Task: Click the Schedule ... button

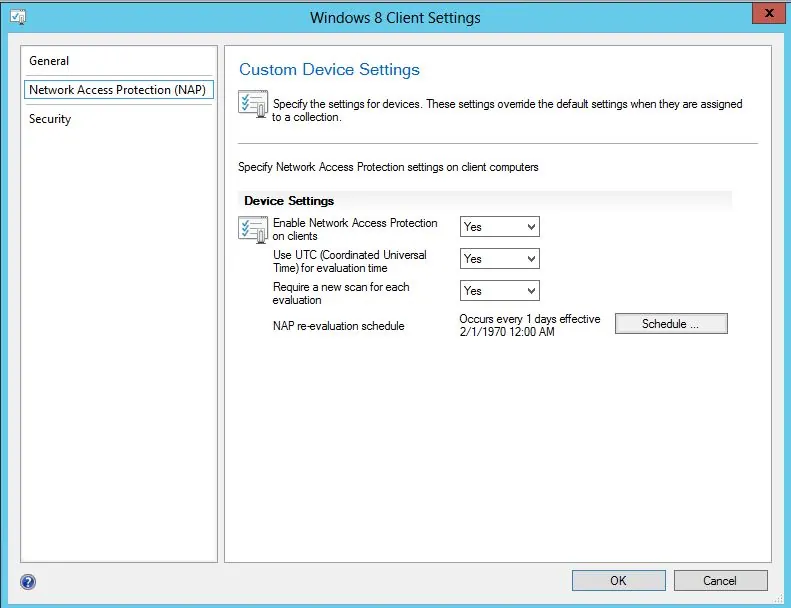Action: point(671,323)
